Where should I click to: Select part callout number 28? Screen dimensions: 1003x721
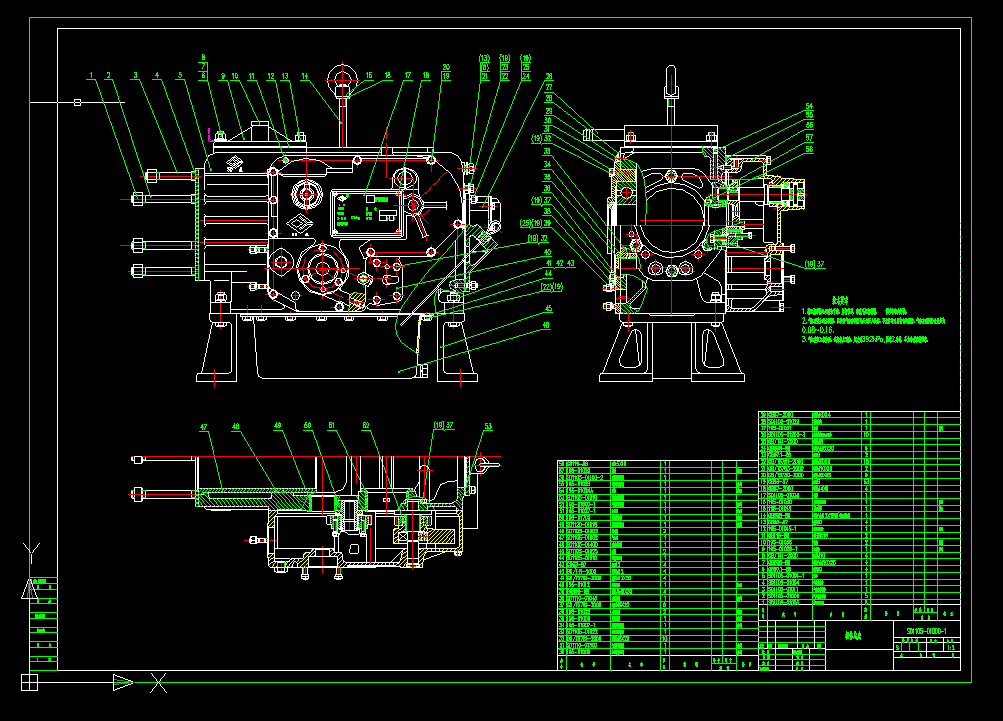549,99
